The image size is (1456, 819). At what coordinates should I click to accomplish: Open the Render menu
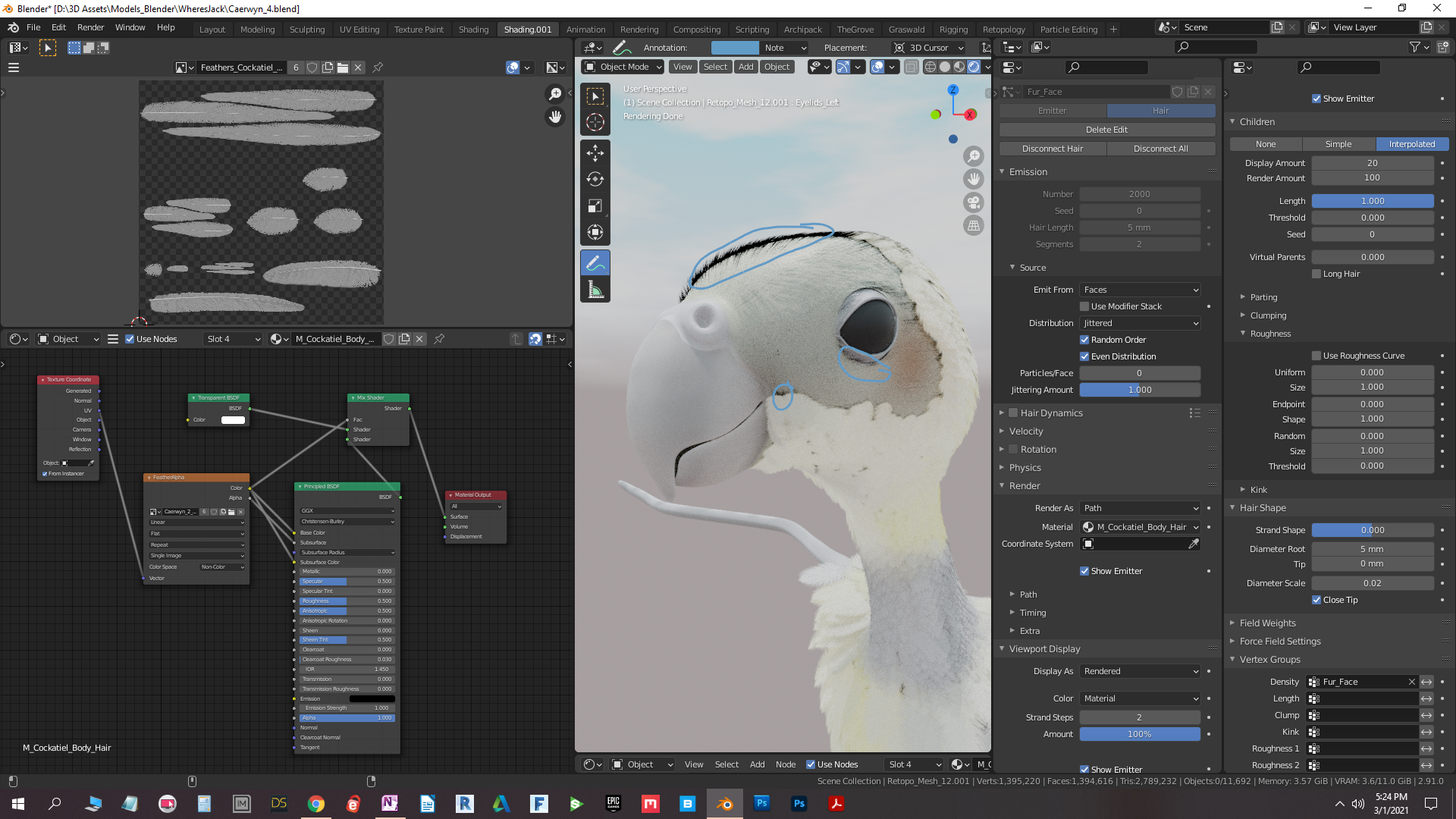tap(90, 27)
